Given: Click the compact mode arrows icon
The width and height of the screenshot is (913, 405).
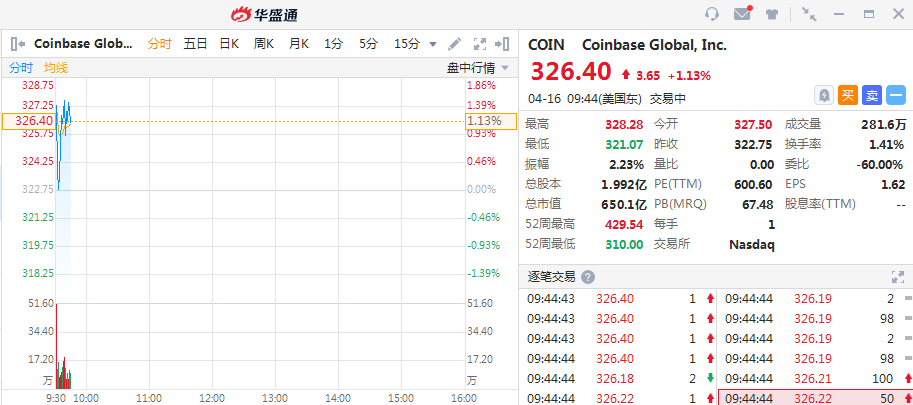Looking at the screenshot, I should click(809, 14).
